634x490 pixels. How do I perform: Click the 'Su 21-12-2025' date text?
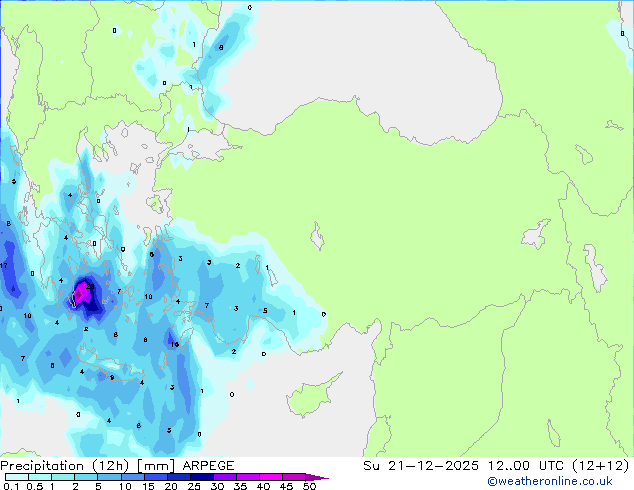pyautogui.click(x=421, y=466)
